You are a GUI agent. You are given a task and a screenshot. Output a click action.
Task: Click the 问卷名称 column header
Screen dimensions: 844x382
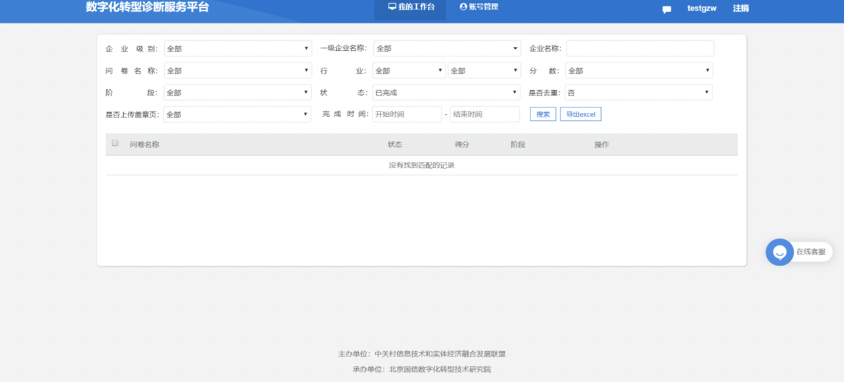(x=144, y=144)
